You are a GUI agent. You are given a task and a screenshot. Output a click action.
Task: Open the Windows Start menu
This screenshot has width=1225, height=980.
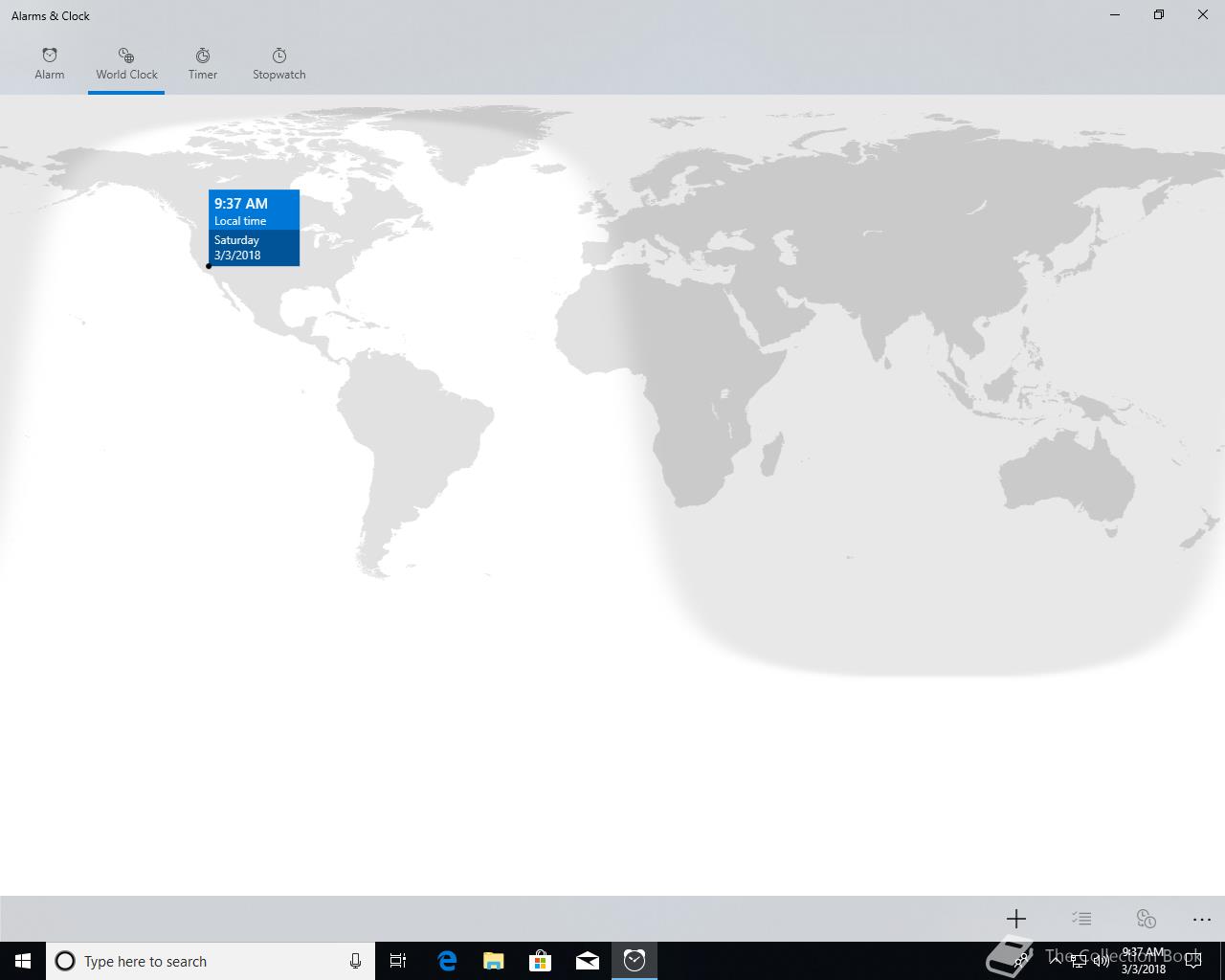point(23,961)
